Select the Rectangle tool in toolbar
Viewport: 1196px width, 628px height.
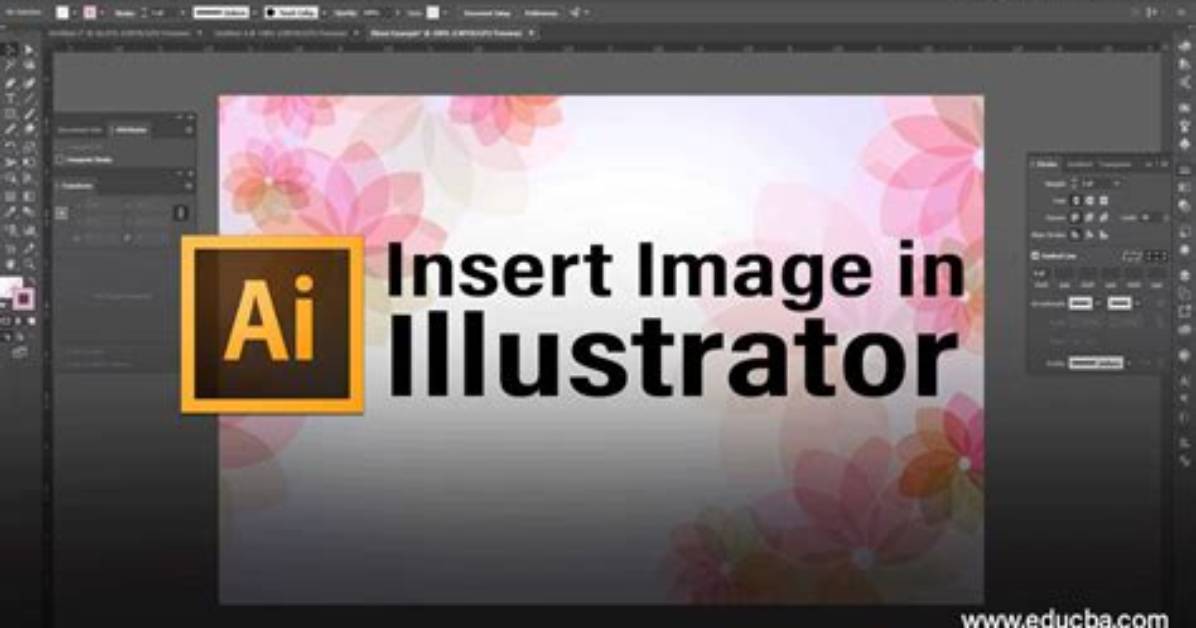tap(10, 114)
